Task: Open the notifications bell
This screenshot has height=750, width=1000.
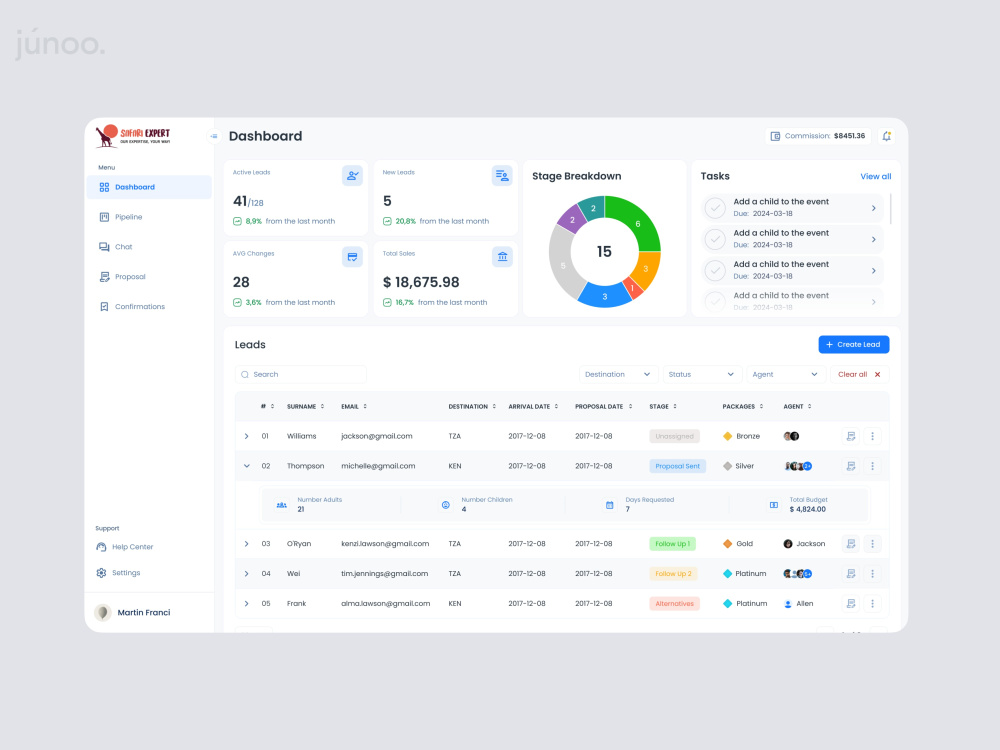Action: [x=886, y=136]
